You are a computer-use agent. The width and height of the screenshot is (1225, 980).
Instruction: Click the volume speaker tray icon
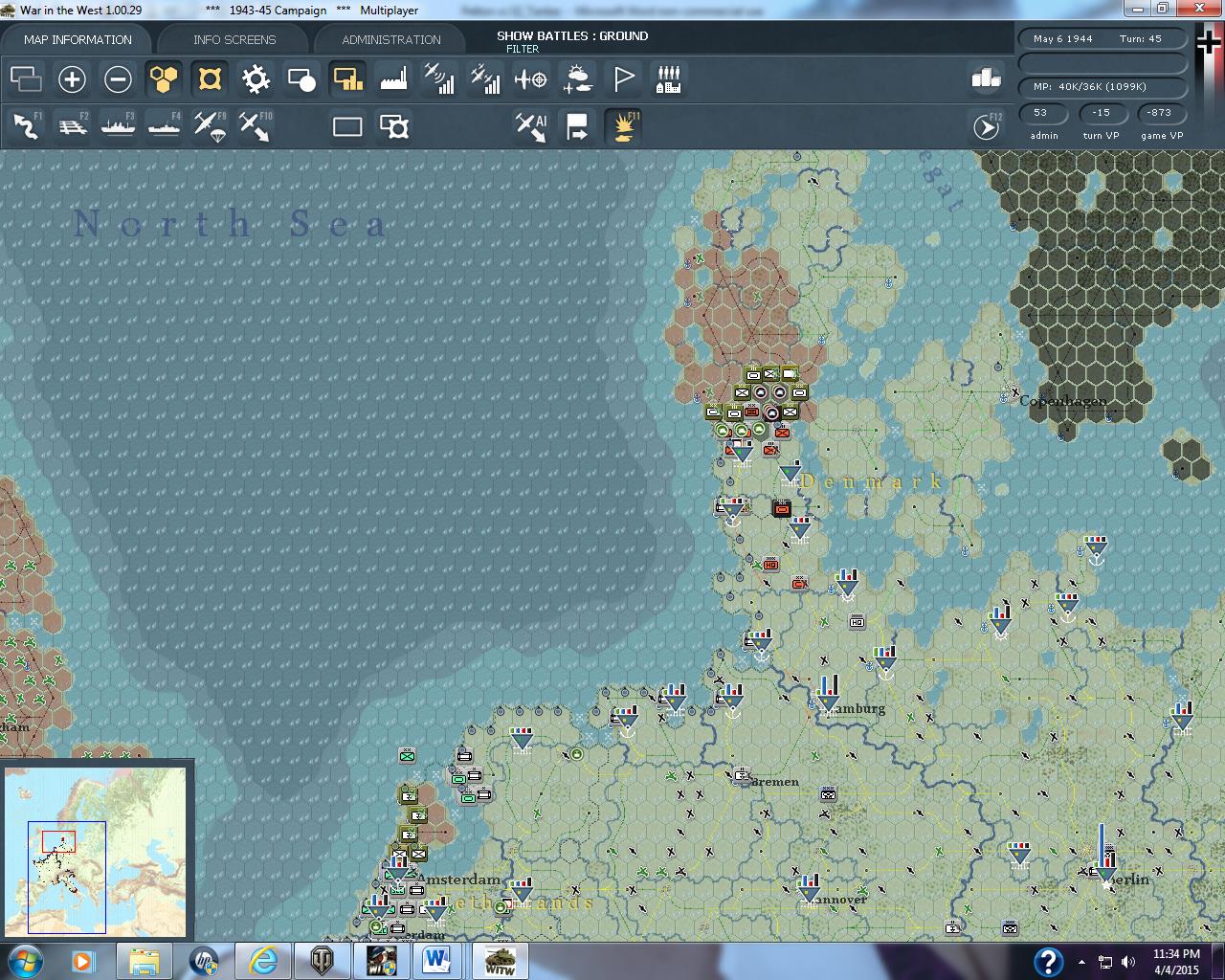point(1128,962)
